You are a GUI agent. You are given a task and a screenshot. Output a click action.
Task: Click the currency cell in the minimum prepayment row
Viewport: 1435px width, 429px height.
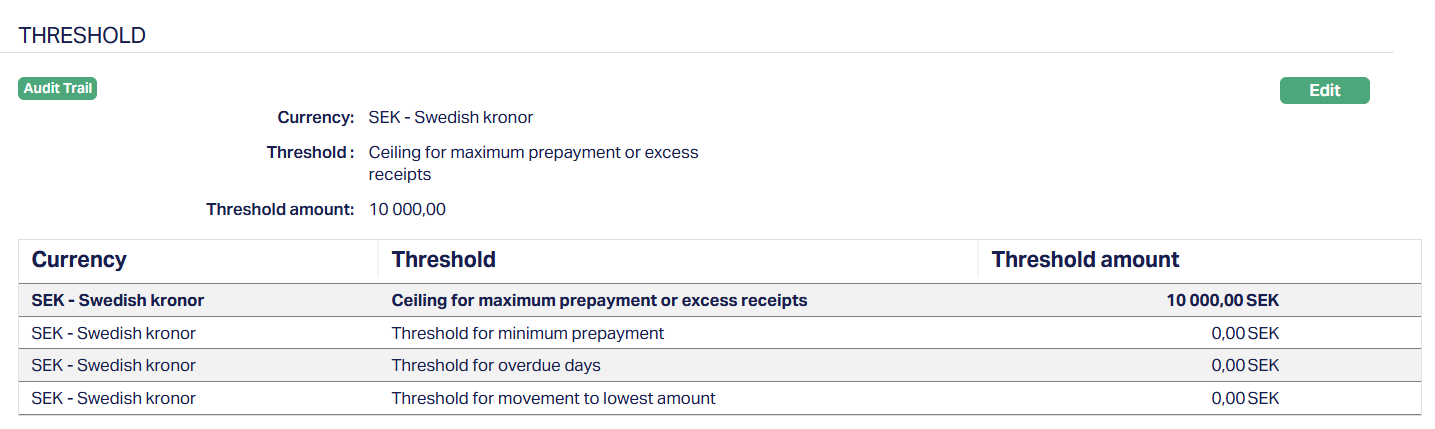tap(113, 333)
